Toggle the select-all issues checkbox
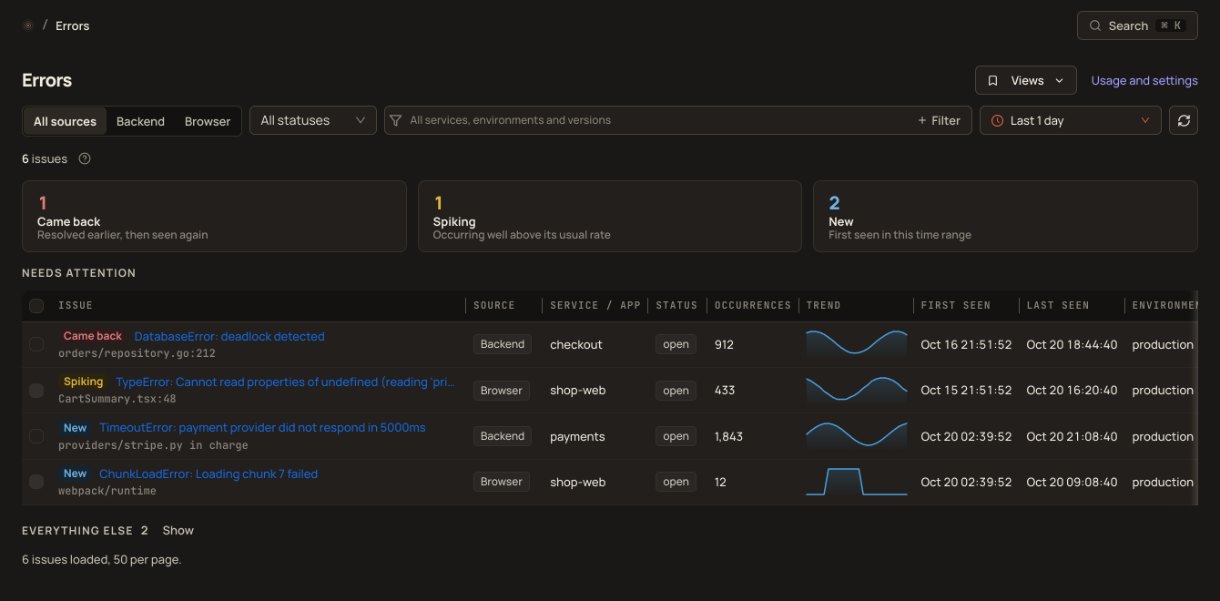The width and height of the screenshot is (1220, 601). (36, 305)
